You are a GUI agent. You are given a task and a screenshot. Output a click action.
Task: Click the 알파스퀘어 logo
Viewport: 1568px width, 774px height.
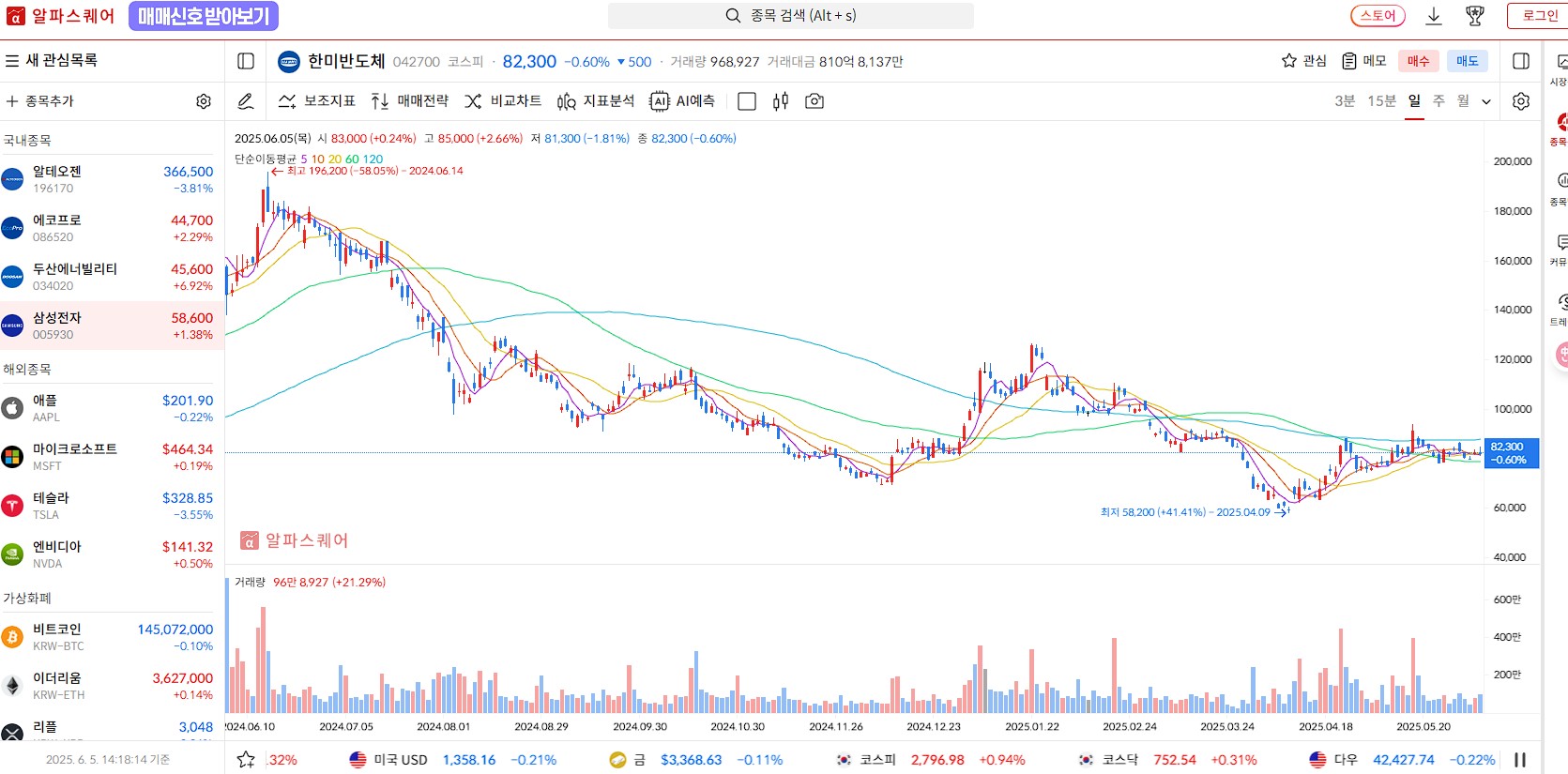click(x=60, y=16)
